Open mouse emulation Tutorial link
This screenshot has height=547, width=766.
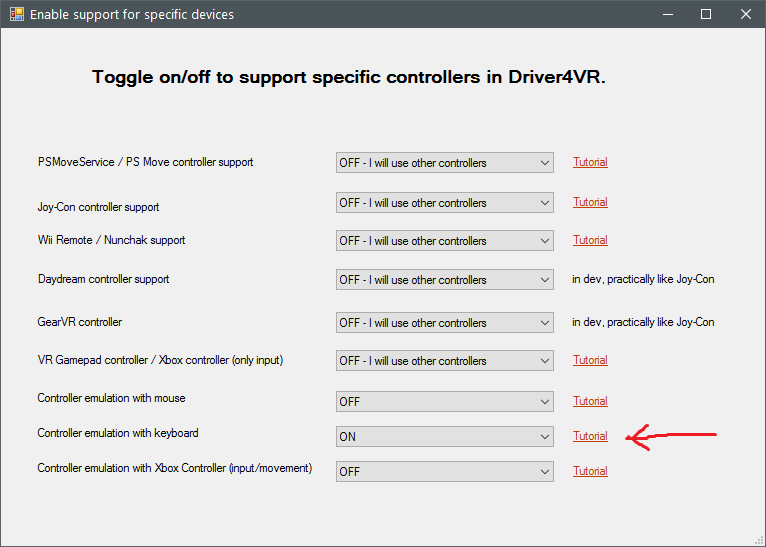tap(590, 401)
